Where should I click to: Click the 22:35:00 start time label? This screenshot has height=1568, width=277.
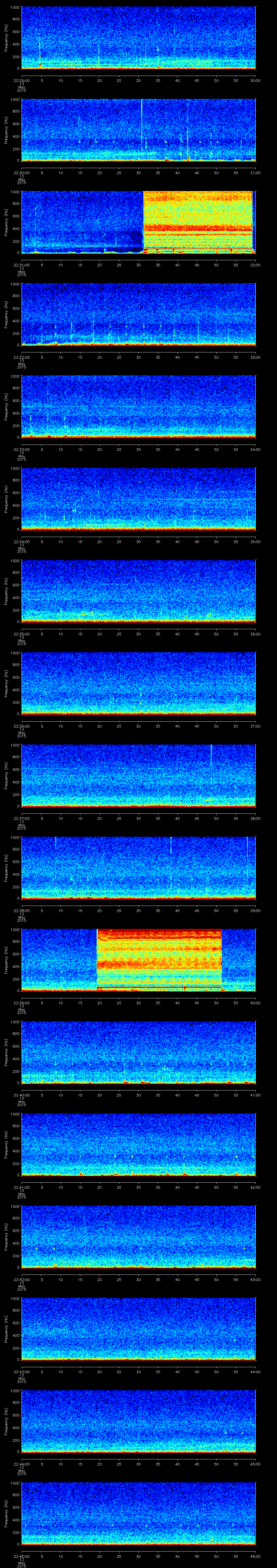[21, 634]
